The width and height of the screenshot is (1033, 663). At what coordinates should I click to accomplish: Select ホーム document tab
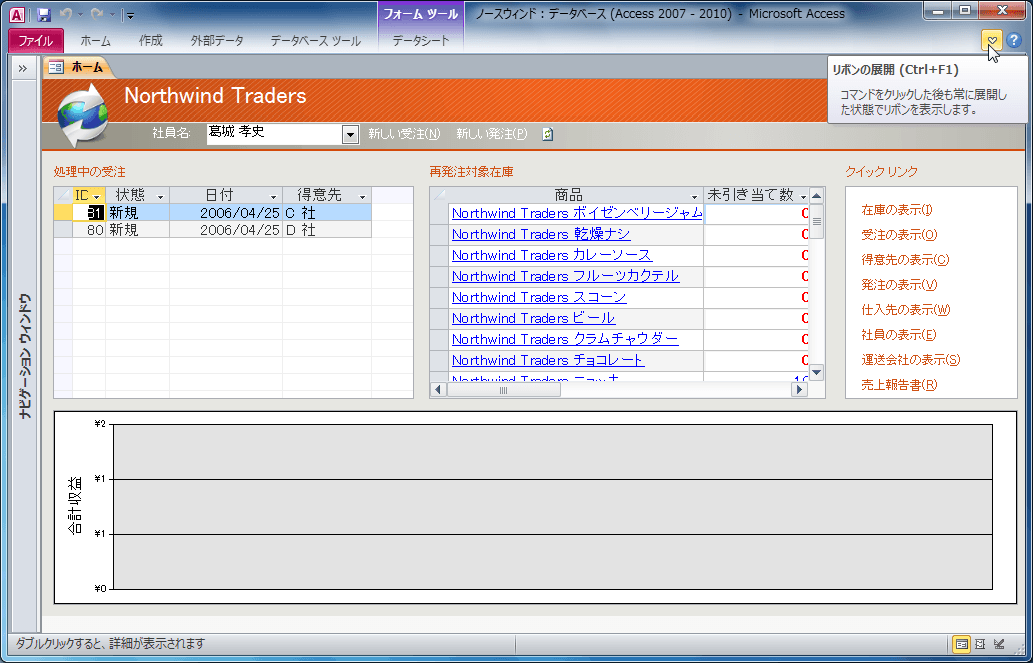coord(79,67)
